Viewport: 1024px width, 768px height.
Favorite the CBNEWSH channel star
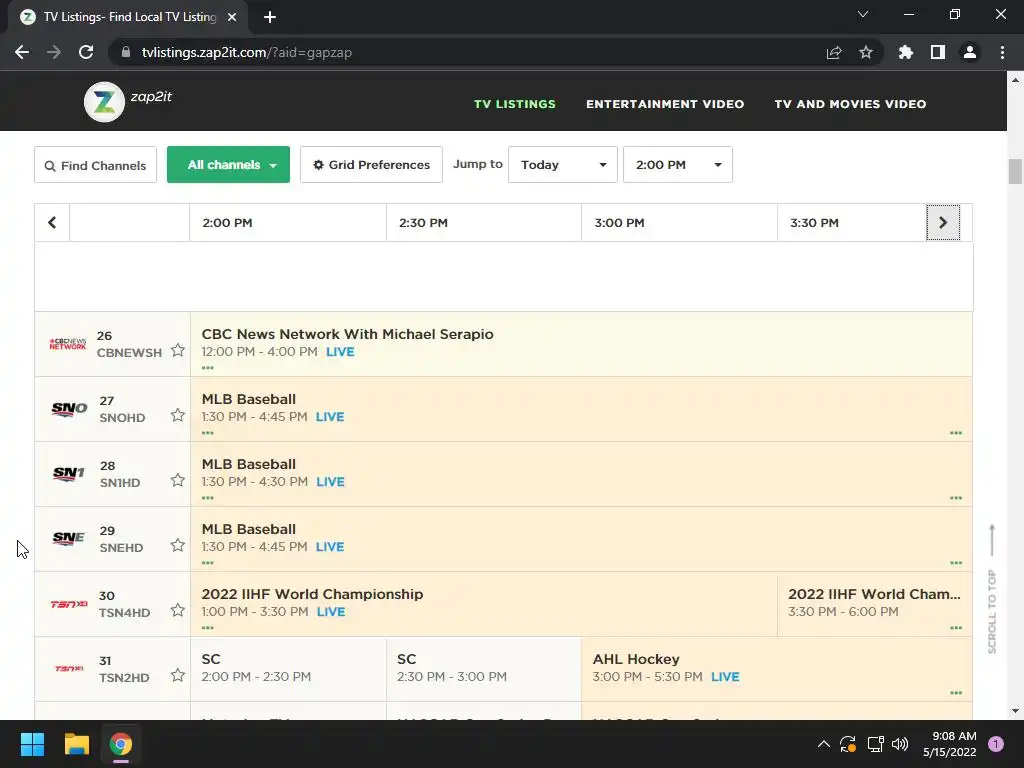tap(178, 351)
